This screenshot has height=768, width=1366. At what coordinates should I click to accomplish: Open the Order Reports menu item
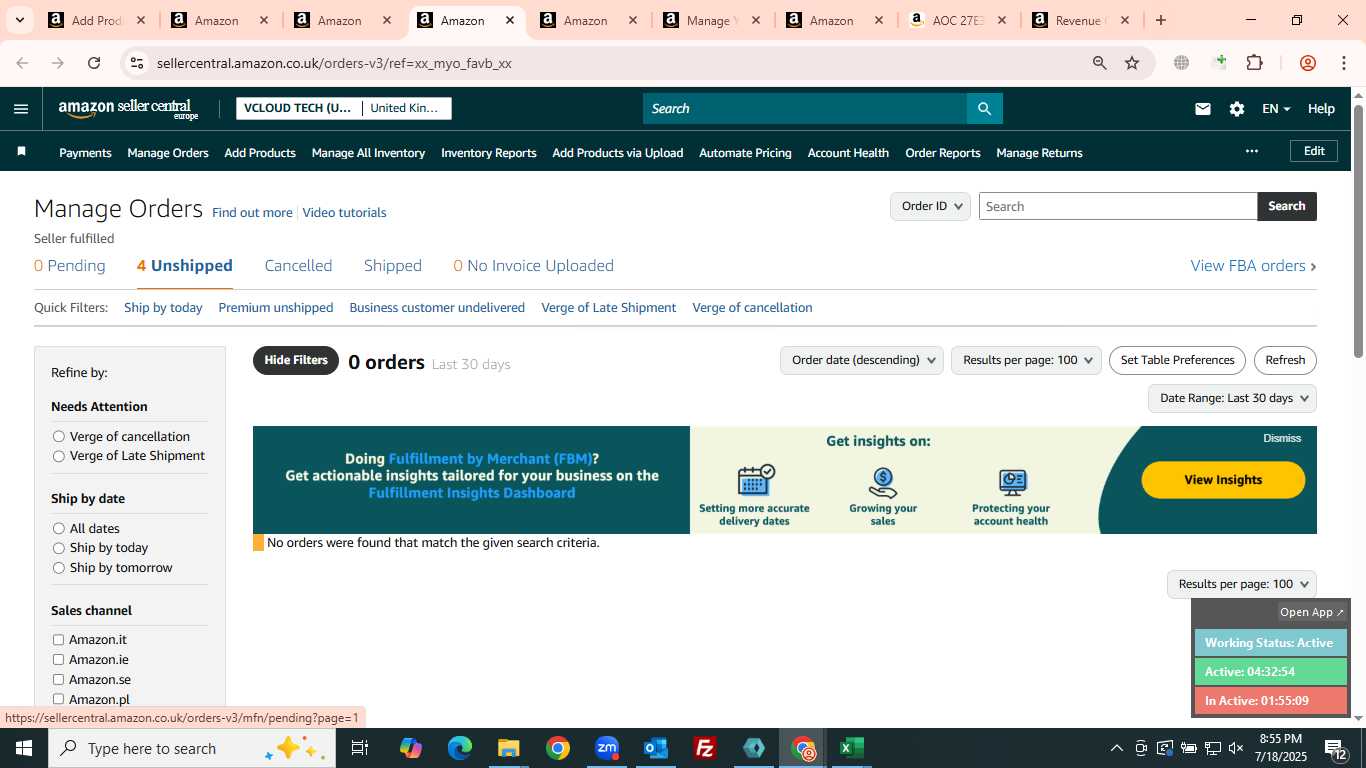click(x=943, y=153)
